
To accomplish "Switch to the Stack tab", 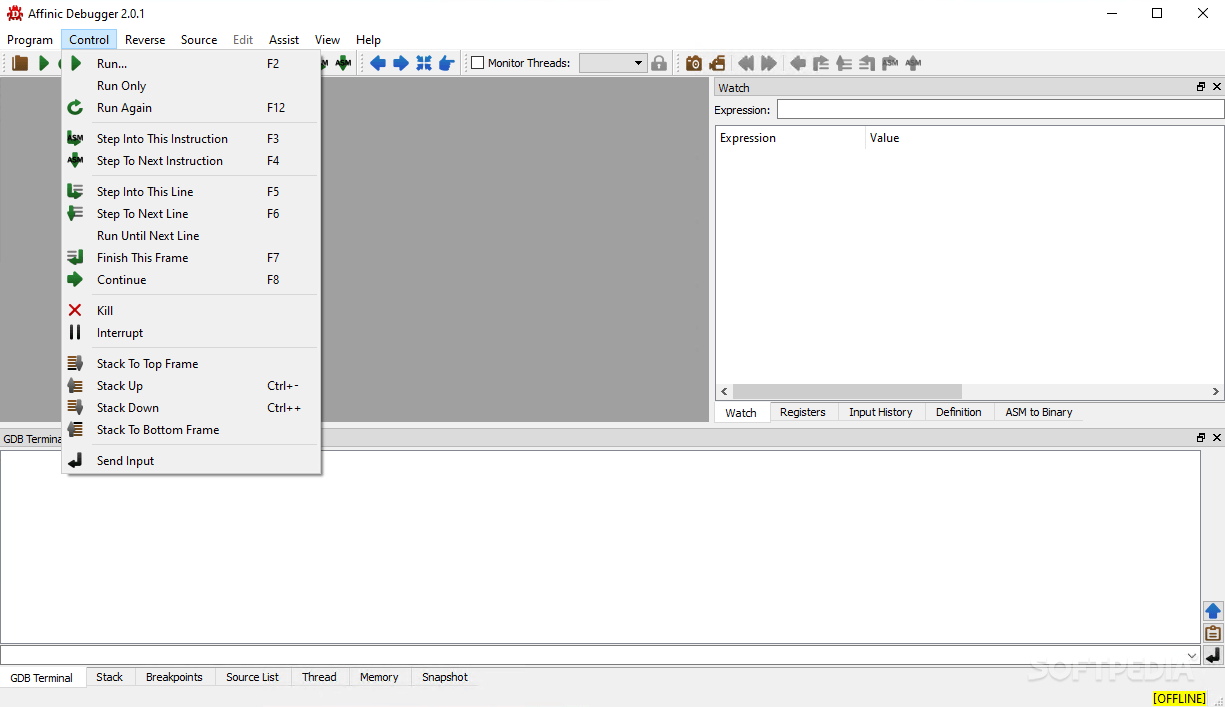I will [x=110, y=677].
